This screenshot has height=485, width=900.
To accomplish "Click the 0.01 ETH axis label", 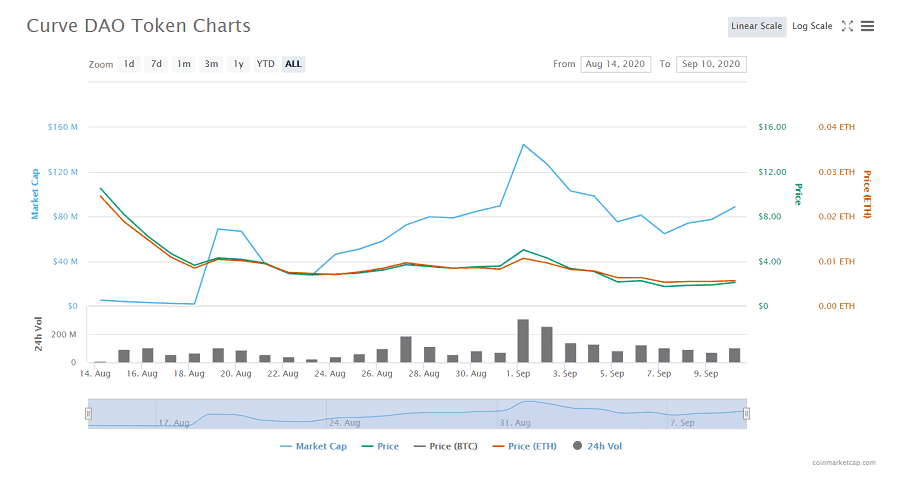I will coord(836,262).
